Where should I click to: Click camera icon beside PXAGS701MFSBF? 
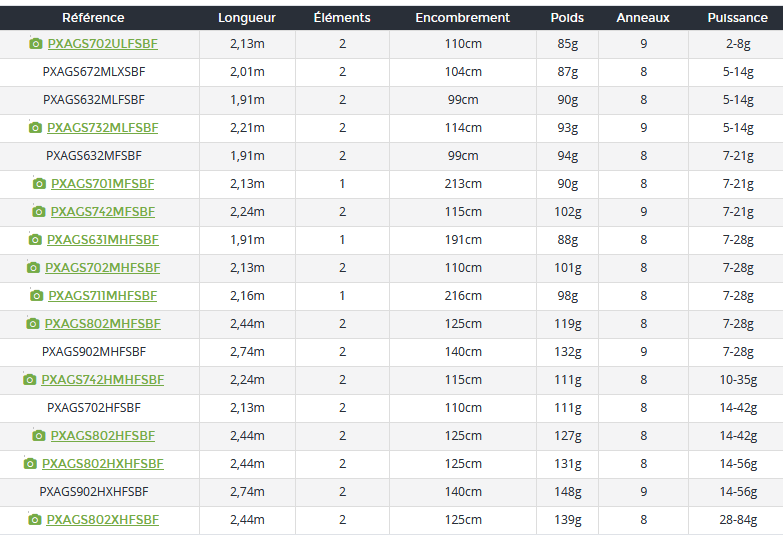pos(40,184)
